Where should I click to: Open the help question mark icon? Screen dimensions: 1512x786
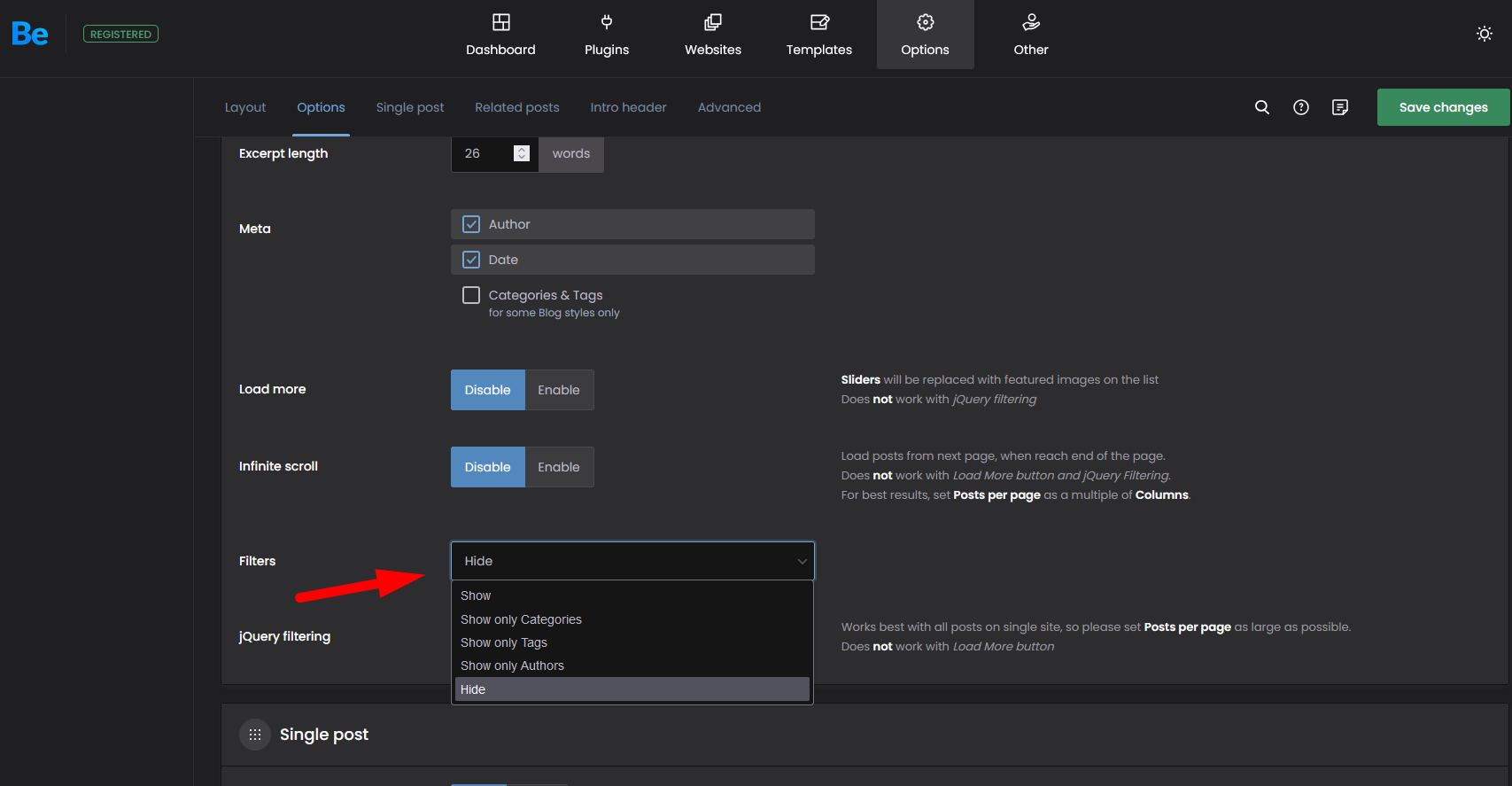click(1301, 107)
